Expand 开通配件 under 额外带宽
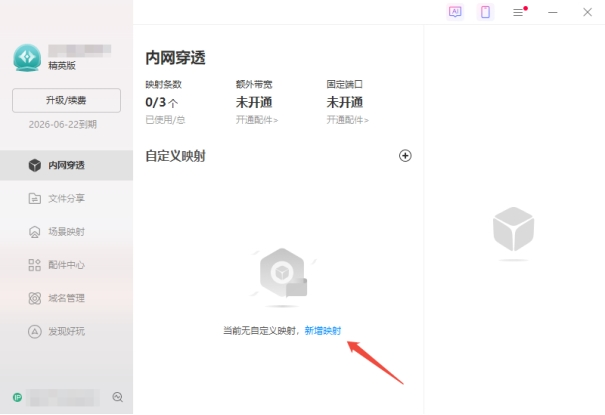 point(257,120)
